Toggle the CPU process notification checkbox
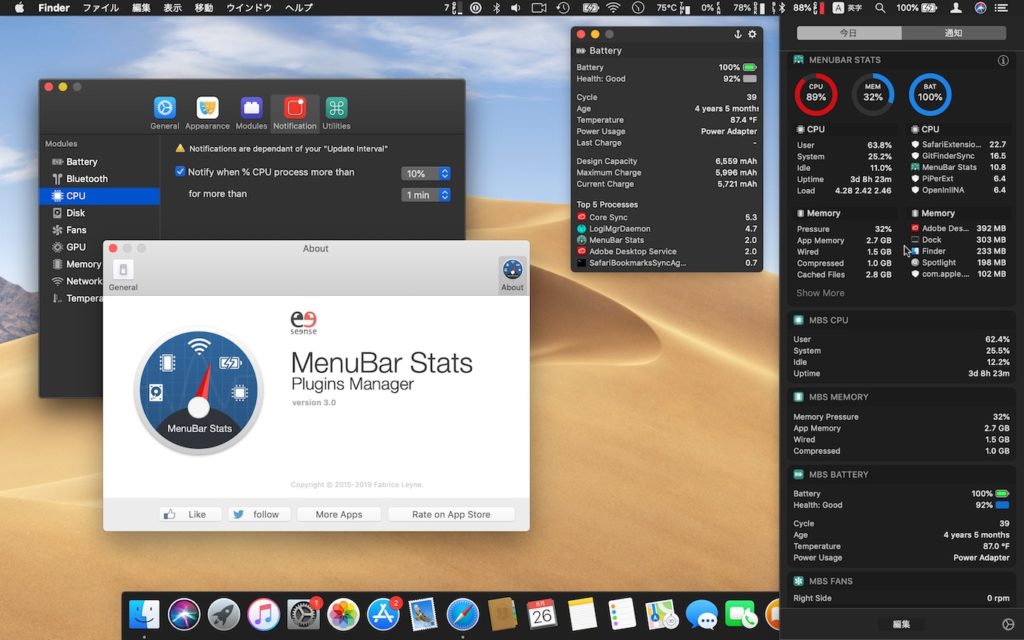Image resolution: width=1024 pixels, height=640 pixels. [180, 172]
